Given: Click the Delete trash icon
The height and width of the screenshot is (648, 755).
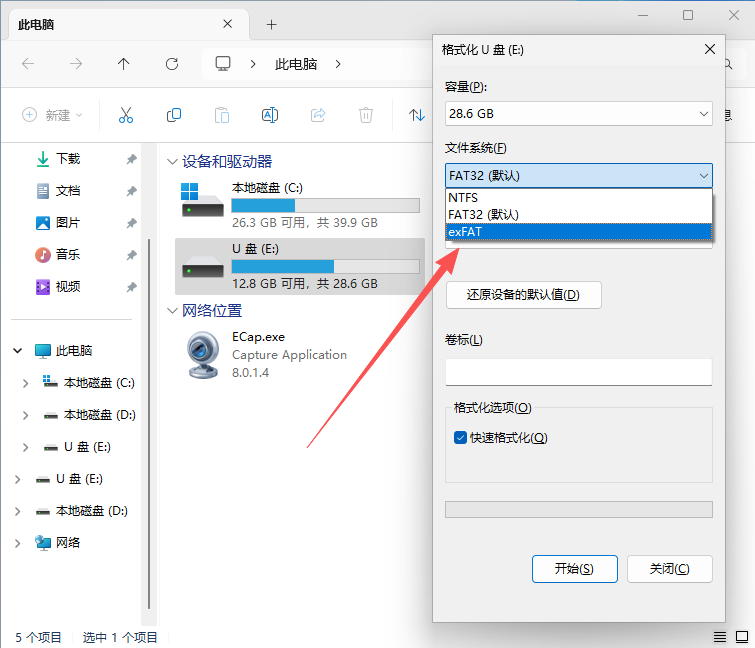Looking at the screenshot, I should [x=365, y=115].
